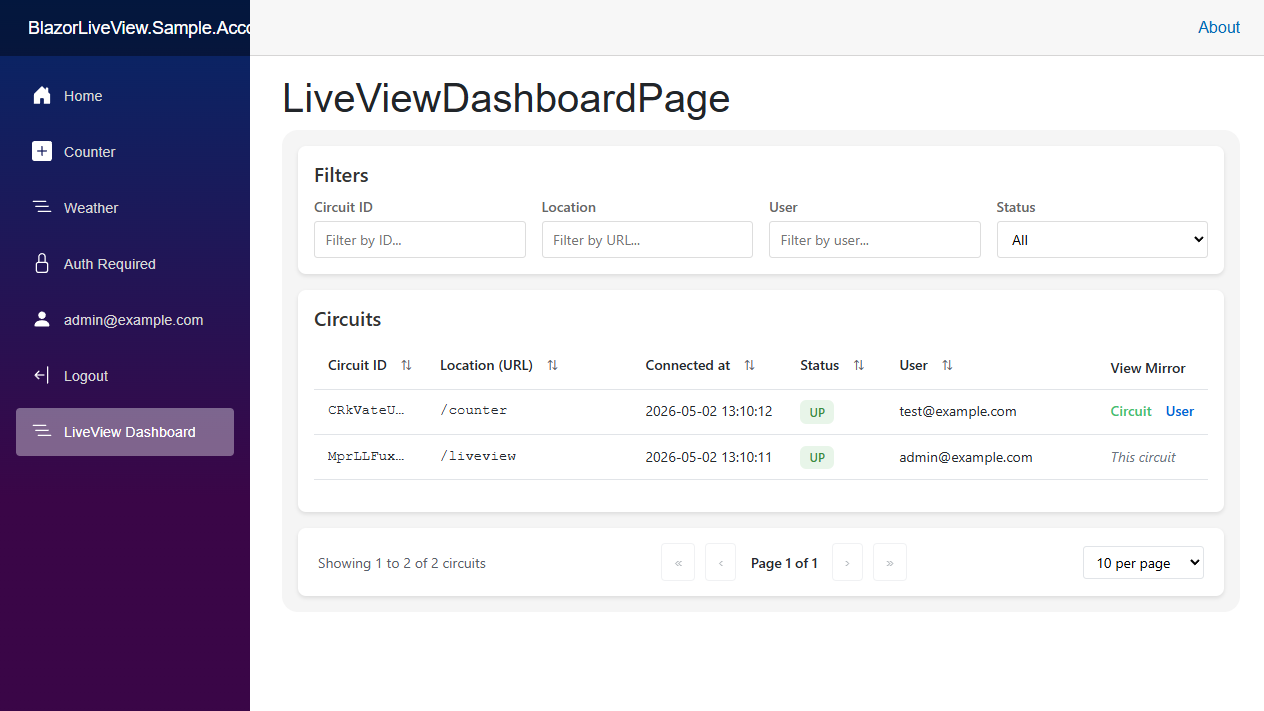Click the Auth Required lock icon
This screenshot has width=1264, height=711.
pyautogui.click(x=42, y=264)
